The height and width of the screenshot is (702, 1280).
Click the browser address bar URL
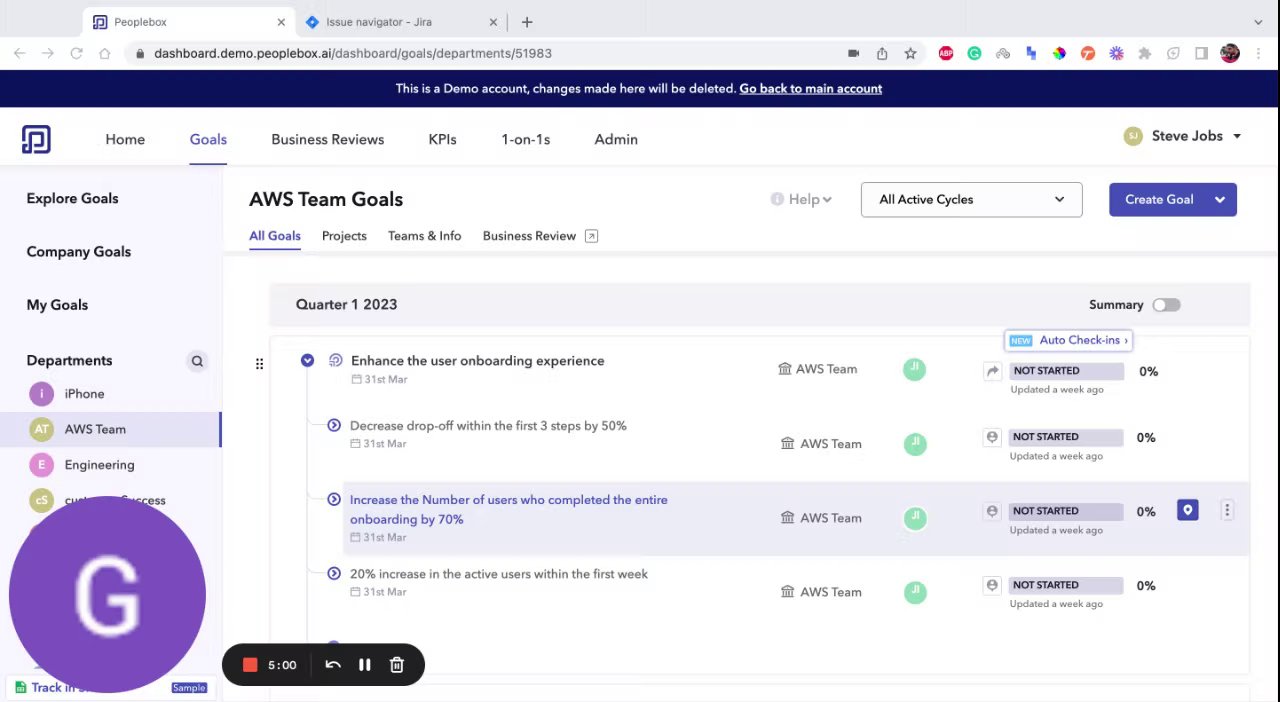pos(353,53)
